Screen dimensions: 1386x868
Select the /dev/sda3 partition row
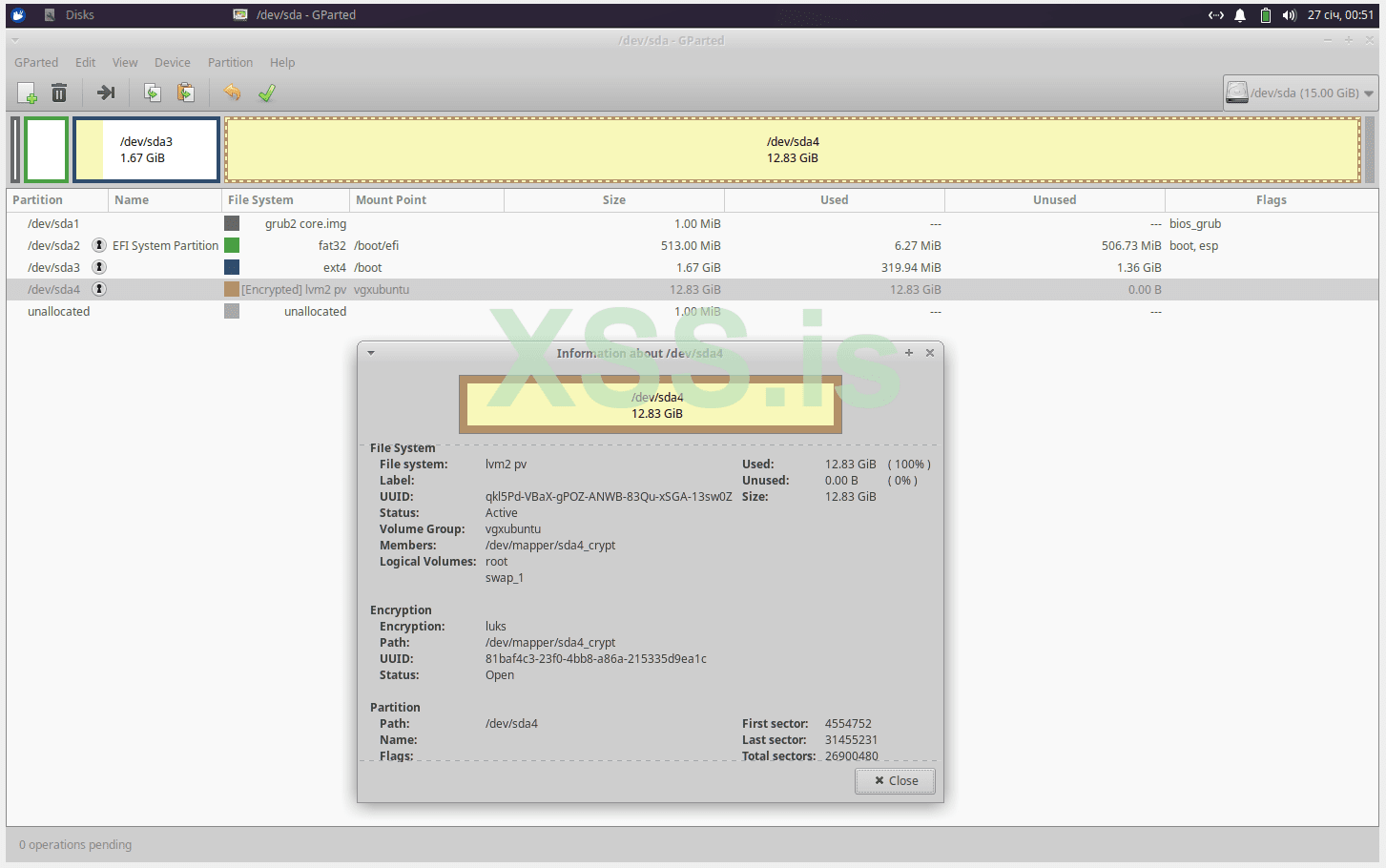tap(693, 268)
